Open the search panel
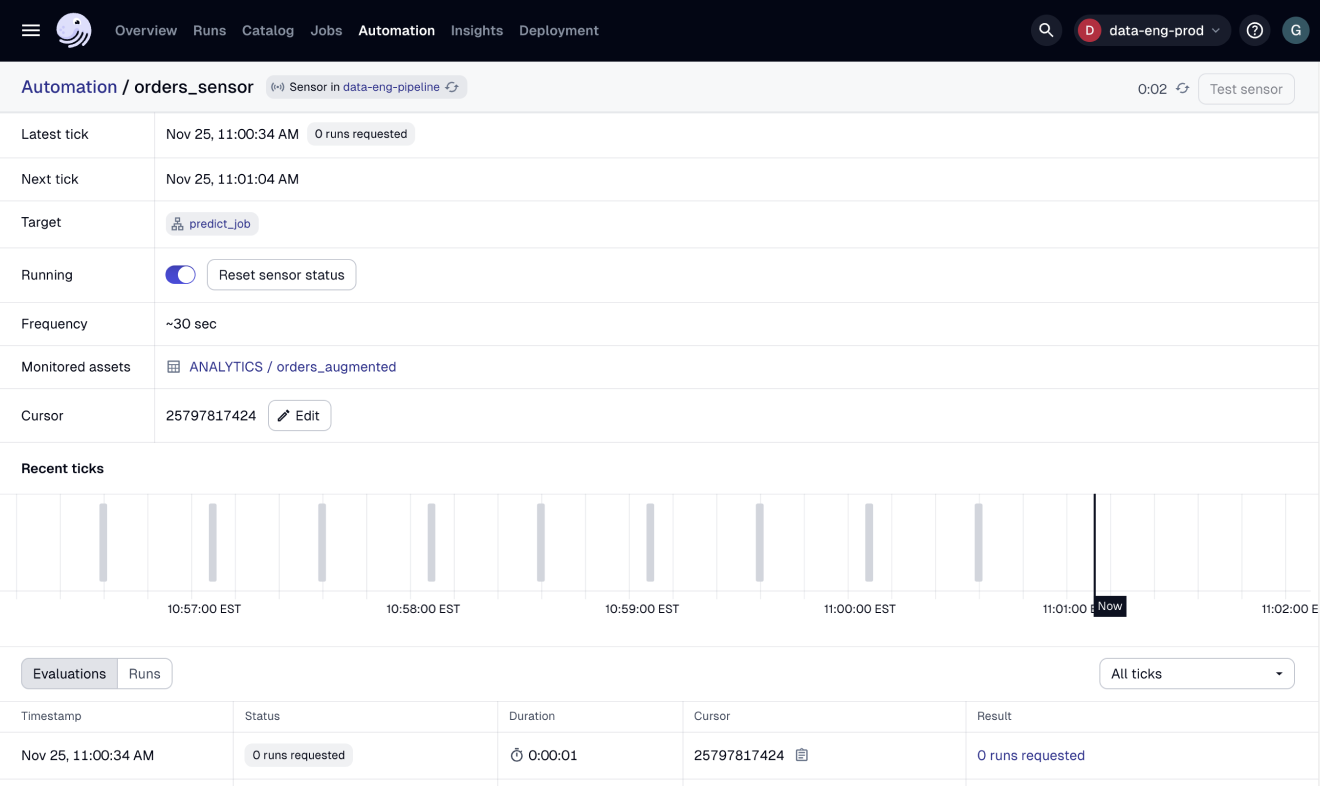 coord(1046,30)
